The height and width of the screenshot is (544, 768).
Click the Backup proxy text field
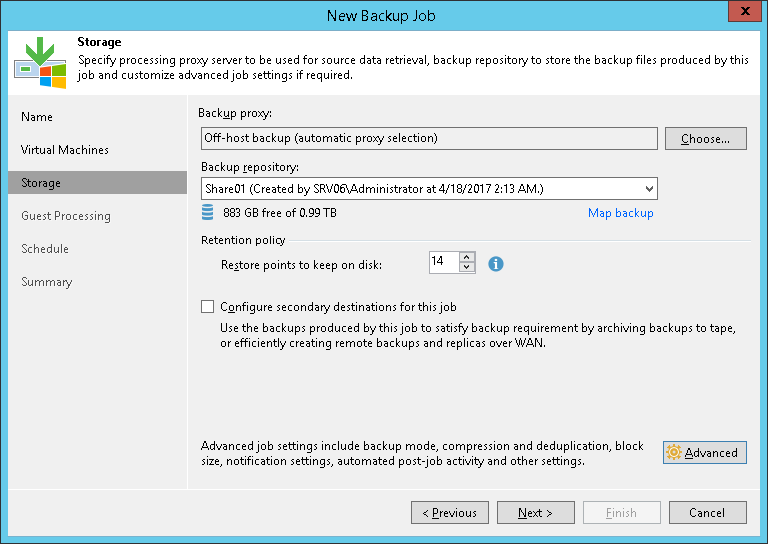[x=427, y=138]
